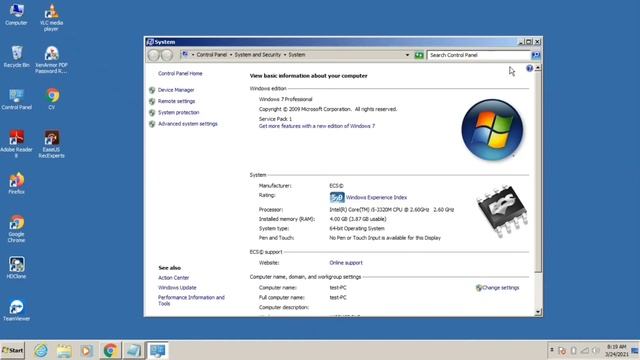Open System protection

[178, 112]
